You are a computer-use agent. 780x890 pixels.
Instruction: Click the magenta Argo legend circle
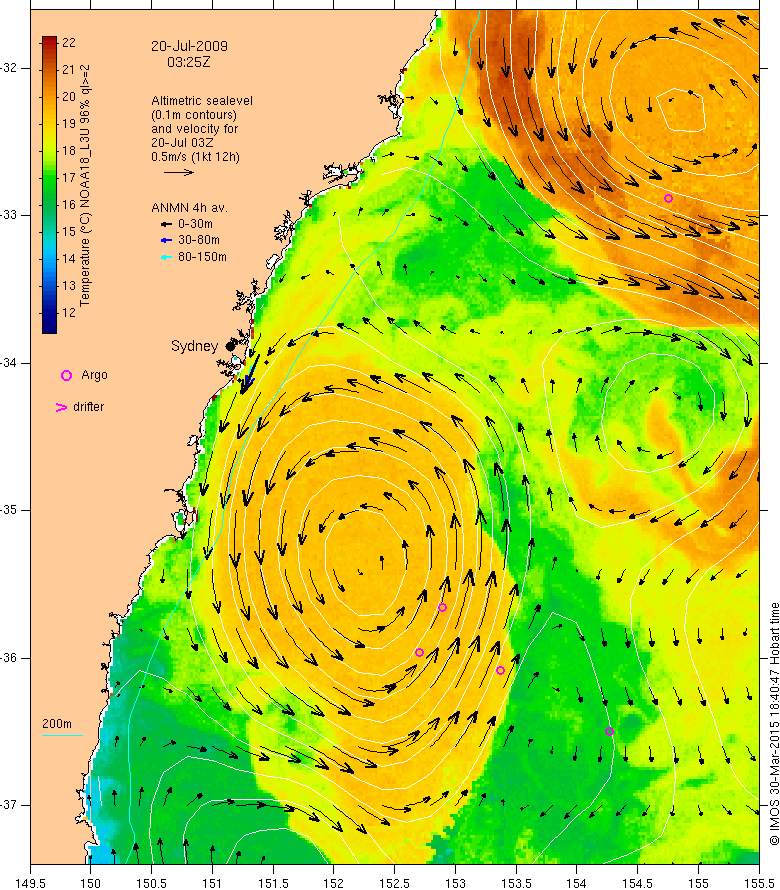(66, 375)
